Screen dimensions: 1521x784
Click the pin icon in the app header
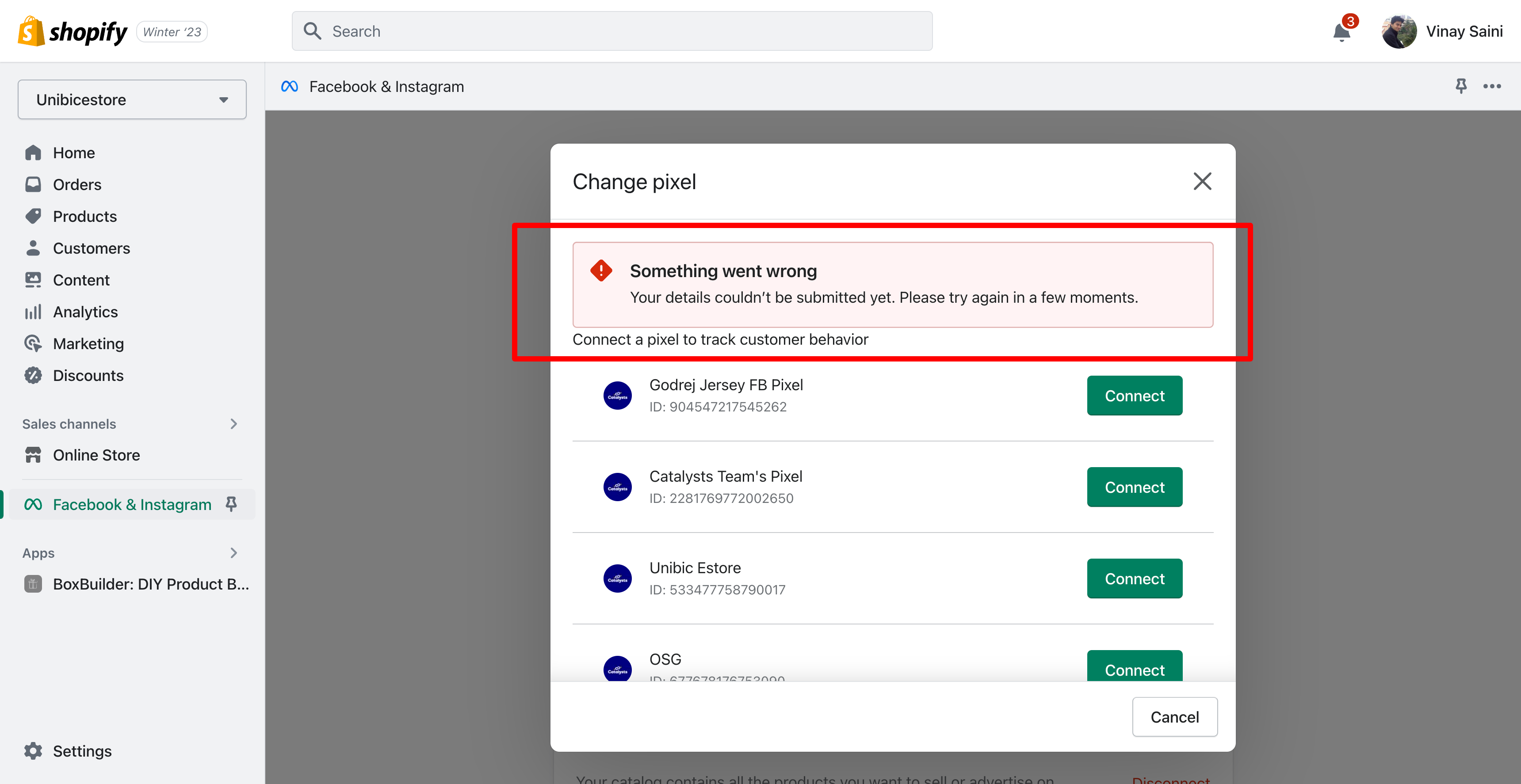[1461, 86]
